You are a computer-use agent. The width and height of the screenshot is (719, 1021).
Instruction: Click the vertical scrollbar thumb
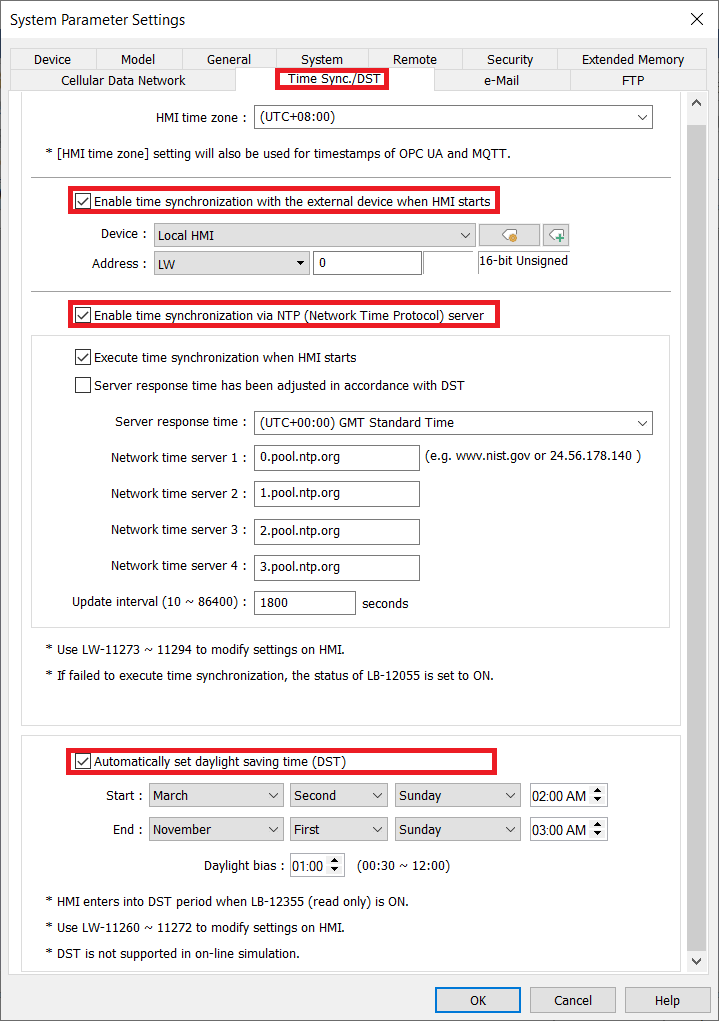pyautogui.click(x=696, y=537)
